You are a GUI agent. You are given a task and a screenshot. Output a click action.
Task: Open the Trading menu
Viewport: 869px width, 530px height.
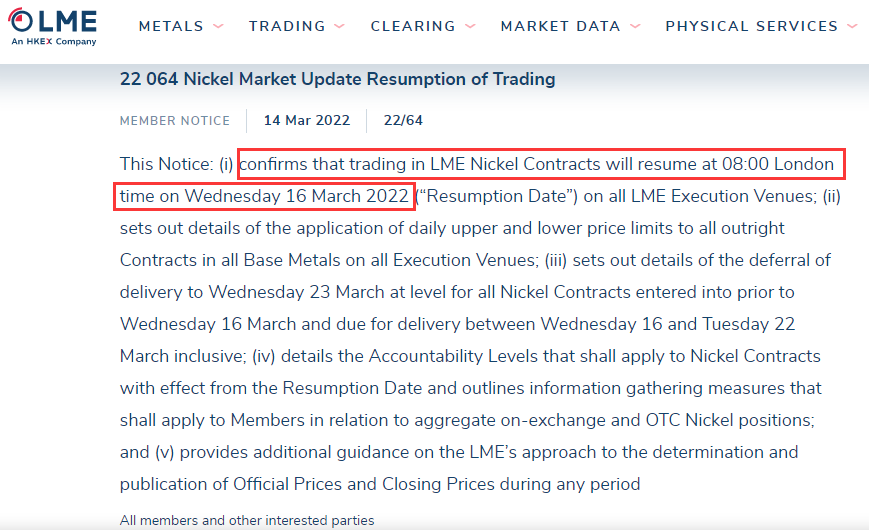(287, 26)
